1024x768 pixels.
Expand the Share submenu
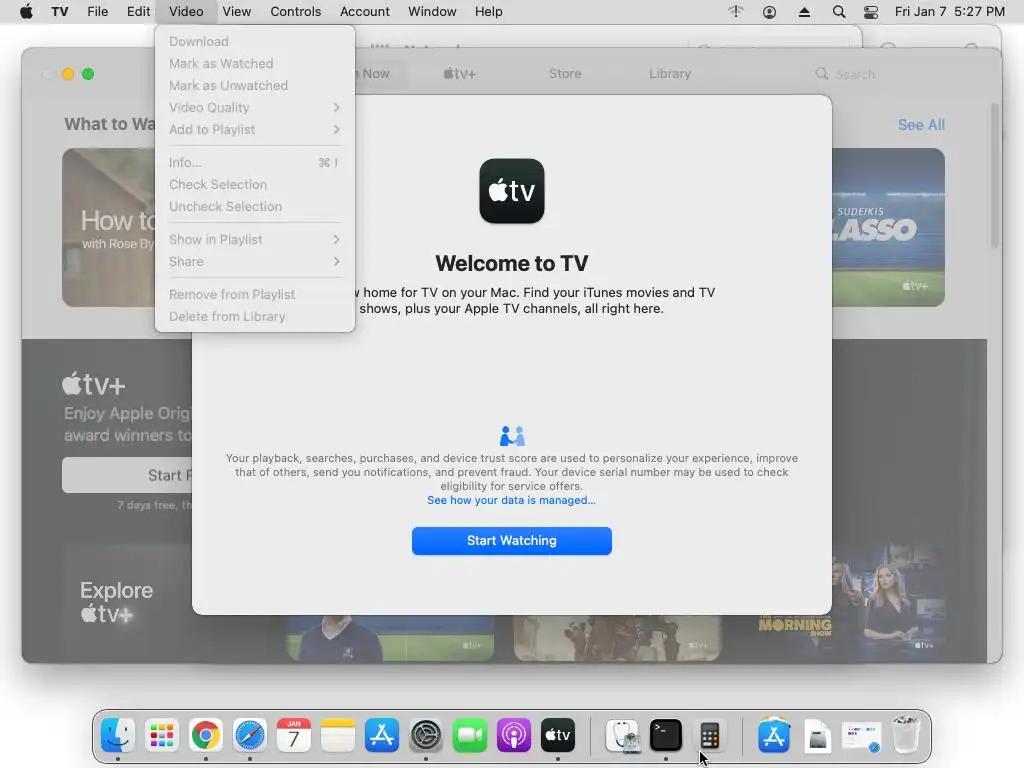point(255,261)
